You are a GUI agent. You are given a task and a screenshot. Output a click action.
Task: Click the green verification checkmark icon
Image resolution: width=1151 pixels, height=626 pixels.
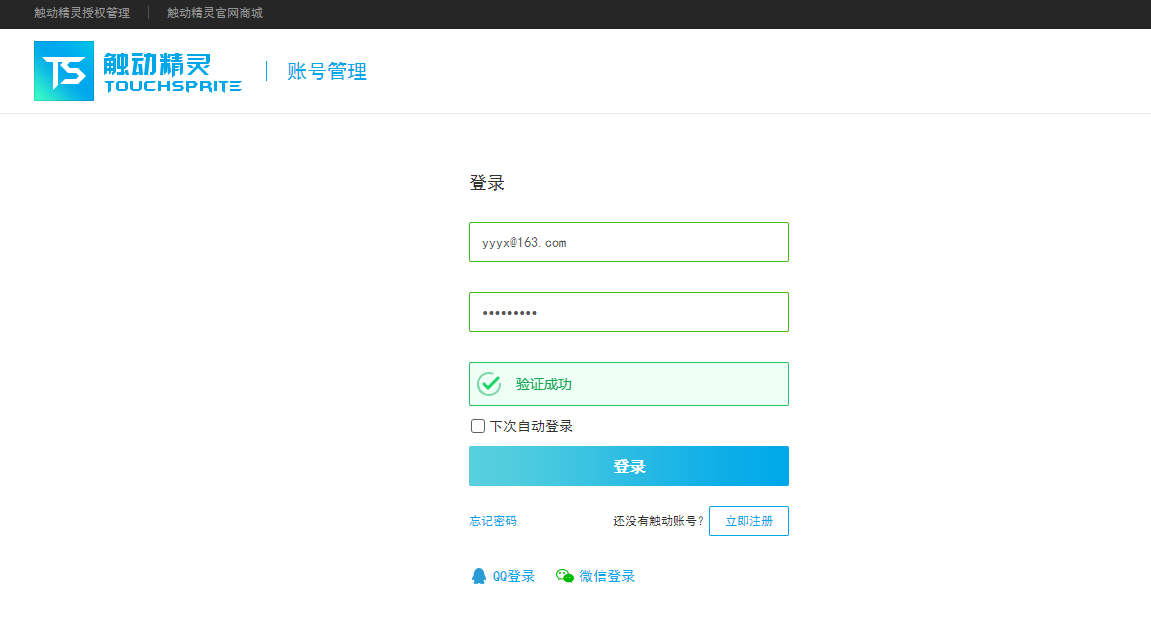(x=489, y=384)
